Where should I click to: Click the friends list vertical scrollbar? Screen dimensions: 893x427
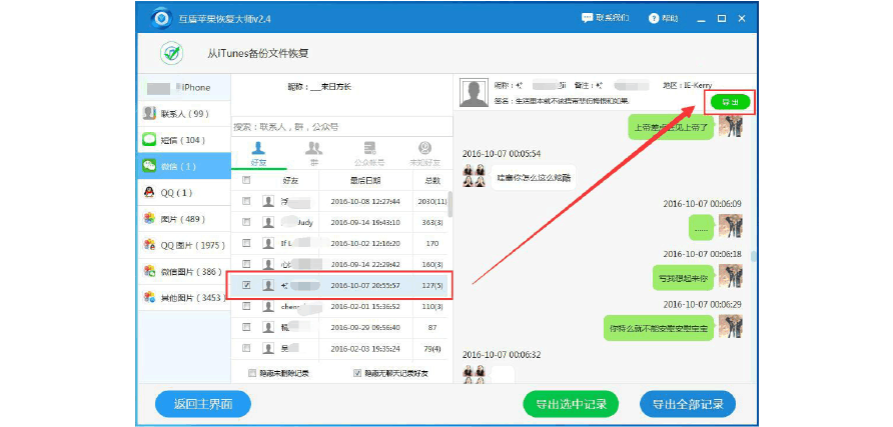click(x=450, y=205)
